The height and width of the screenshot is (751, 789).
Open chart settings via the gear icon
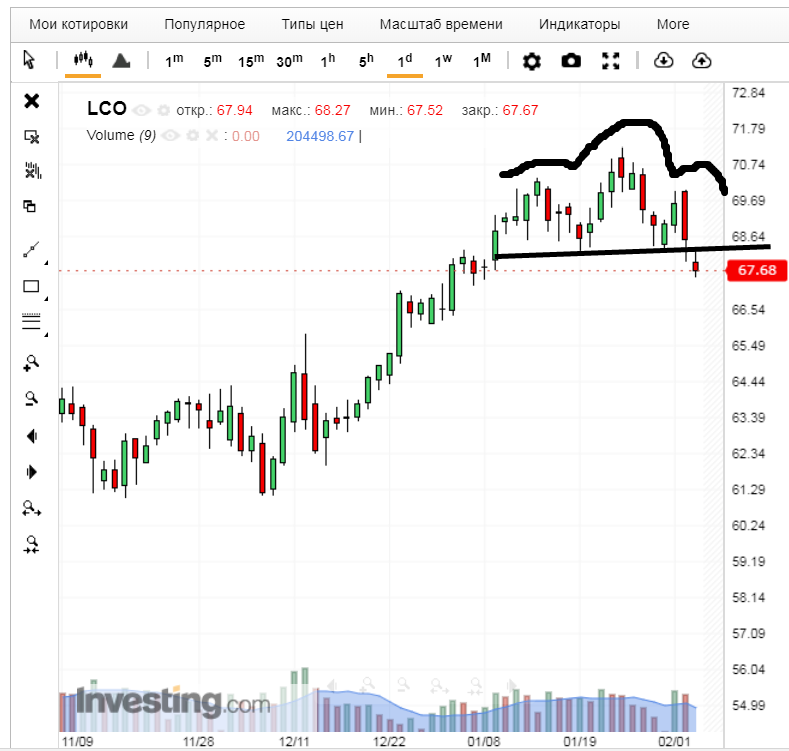tap(532, 61)
